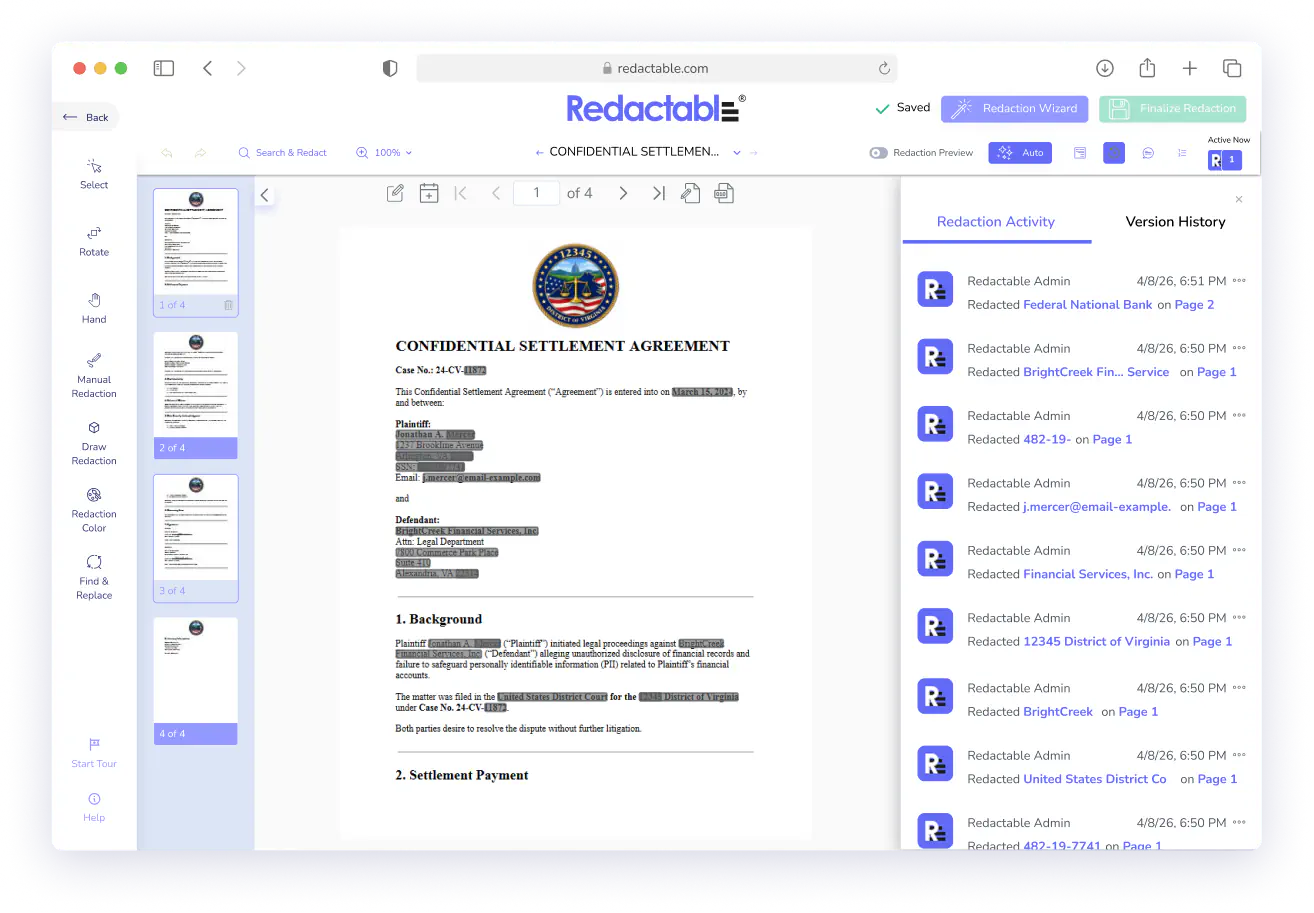Click the Redo arrow in the toolbar
The height and width of the screenshot is (913, 1314).
200,153
